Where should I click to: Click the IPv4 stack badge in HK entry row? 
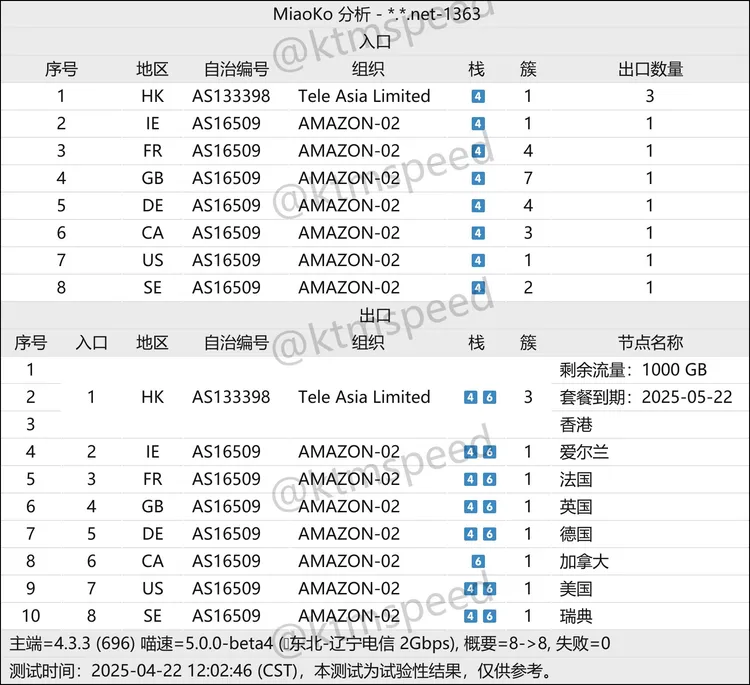tap(478, 96)
